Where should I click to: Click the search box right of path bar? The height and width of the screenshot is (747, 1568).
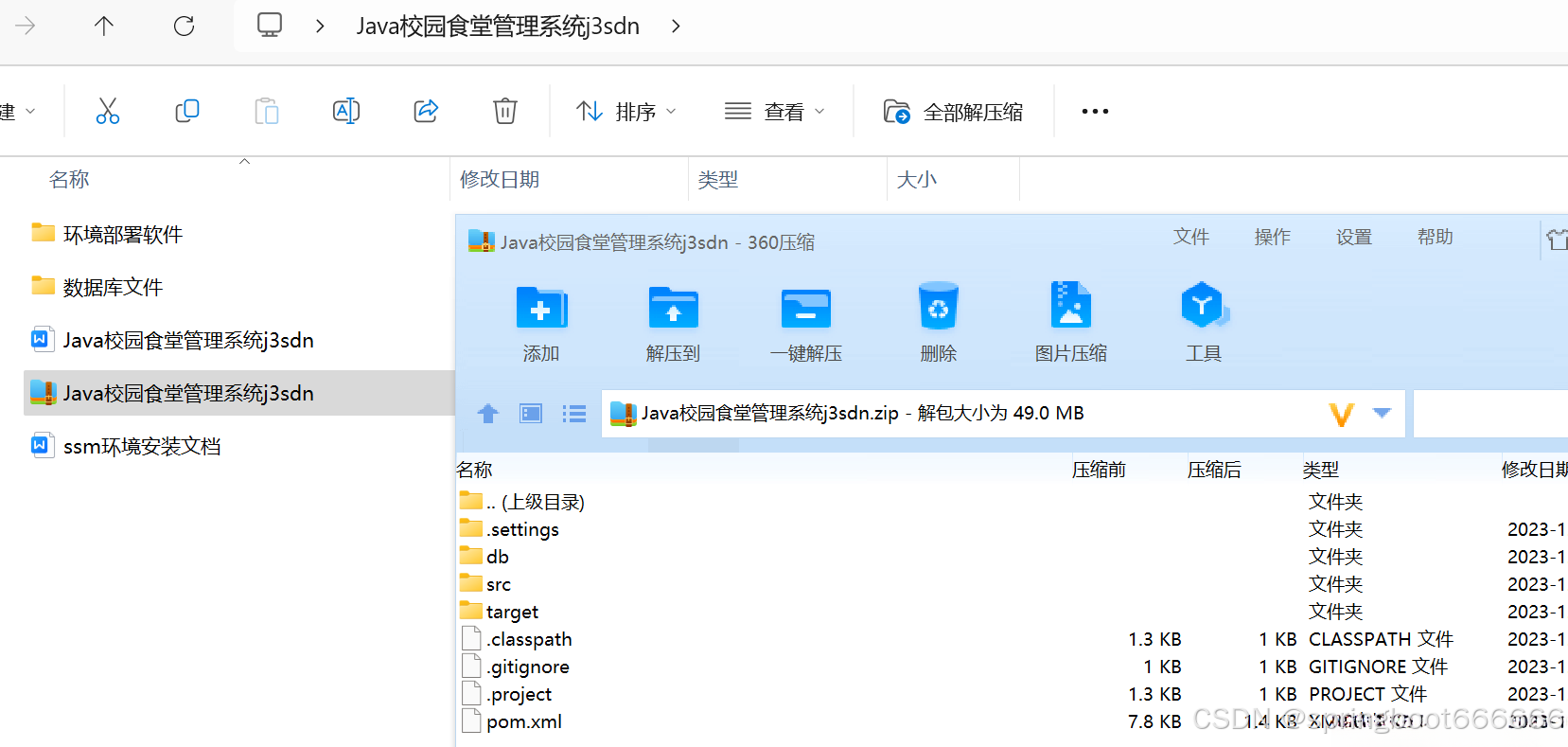pos(1490,414)
